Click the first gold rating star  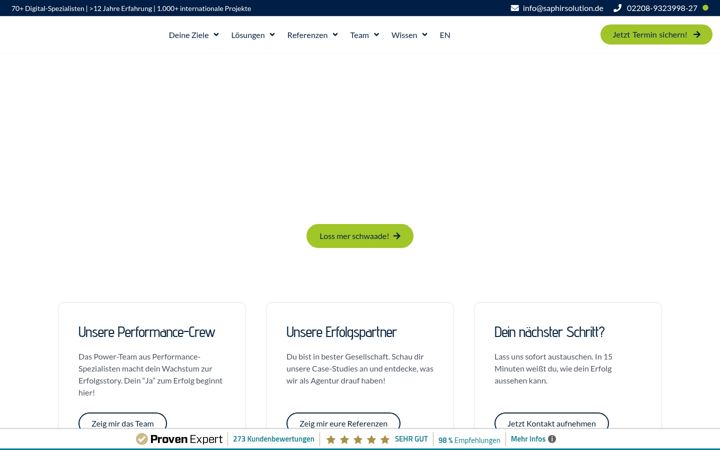pyautogui.click(x=331, y=439)
